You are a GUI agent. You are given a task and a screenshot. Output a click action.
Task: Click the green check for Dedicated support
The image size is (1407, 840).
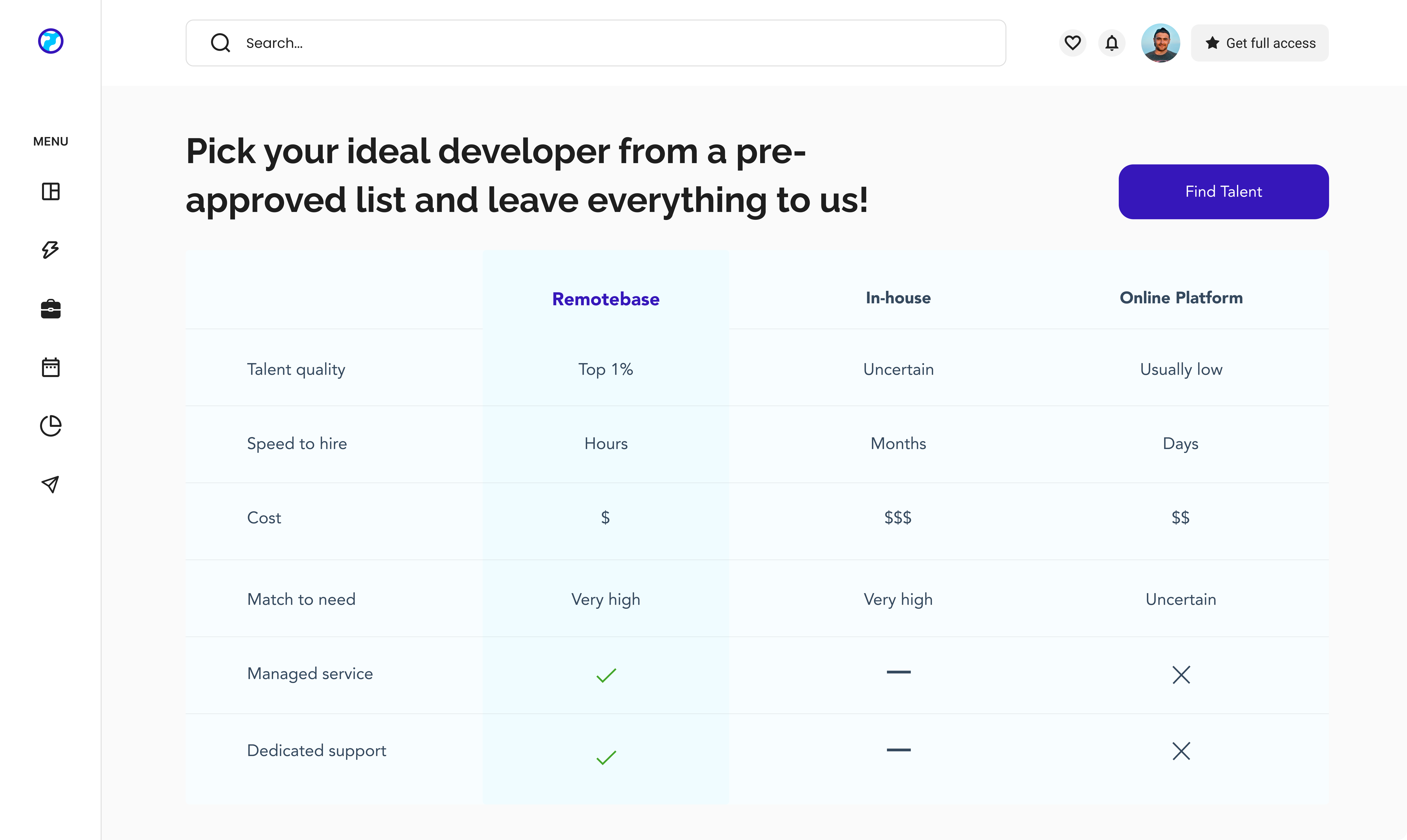606,757
